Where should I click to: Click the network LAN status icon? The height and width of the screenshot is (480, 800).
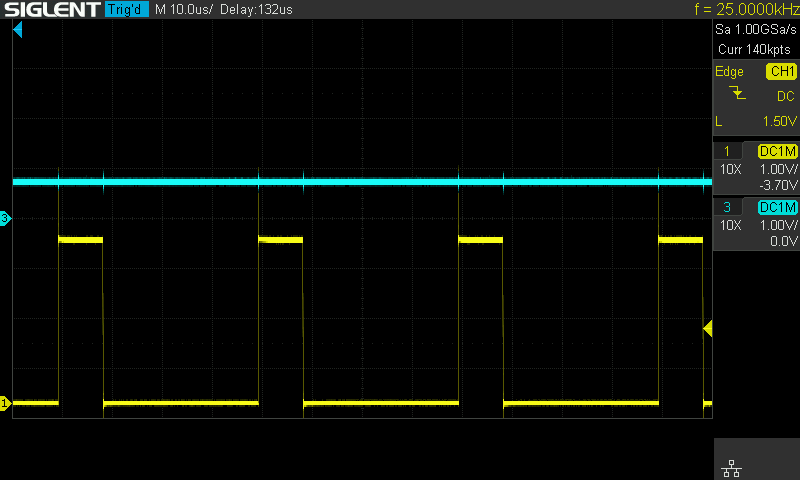click(x=730, y=468)
